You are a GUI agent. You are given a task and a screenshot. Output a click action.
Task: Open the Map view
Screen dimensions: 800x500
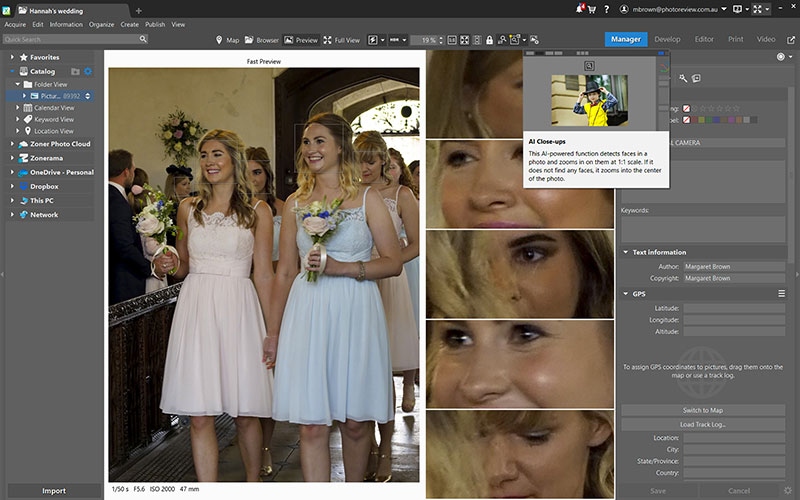pos(227,40)
